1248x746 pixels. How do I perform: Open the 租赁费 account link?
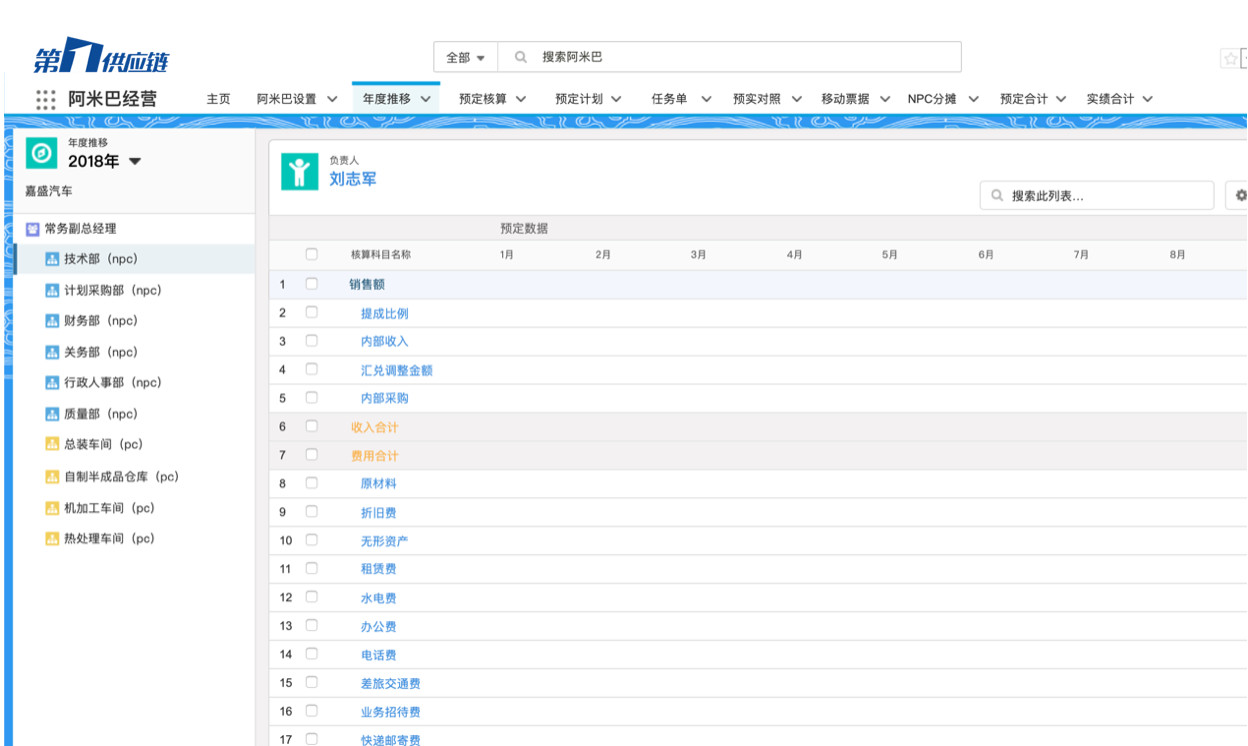[x=378, y=569]
